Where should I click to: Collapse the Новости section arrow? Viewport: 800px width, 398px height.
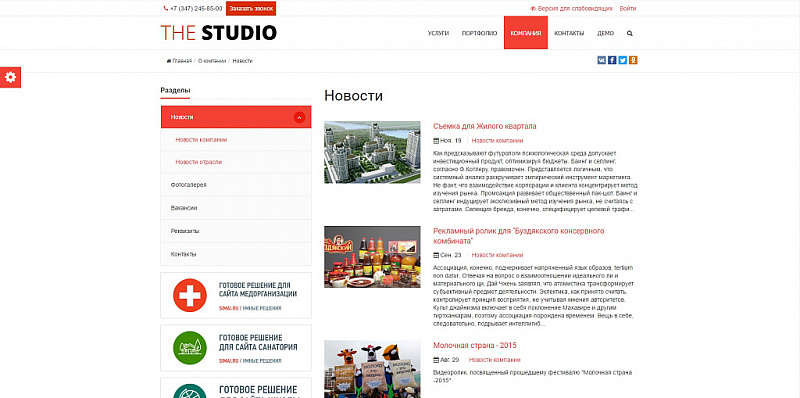pos(299,117)
